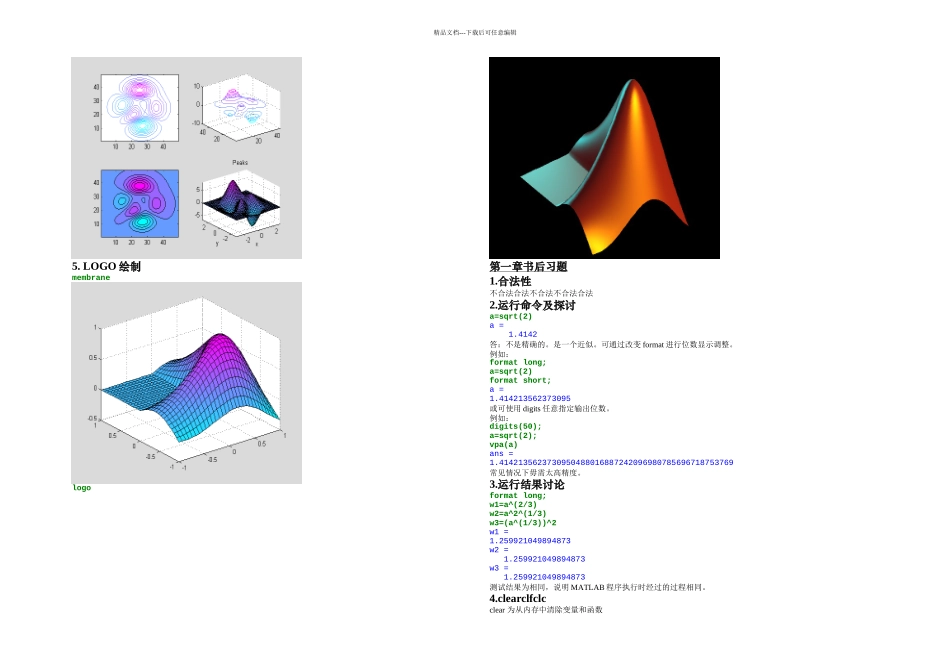Click the 'w1 =' output label
The width and height of the screenshot is (950, 672).
499,532
